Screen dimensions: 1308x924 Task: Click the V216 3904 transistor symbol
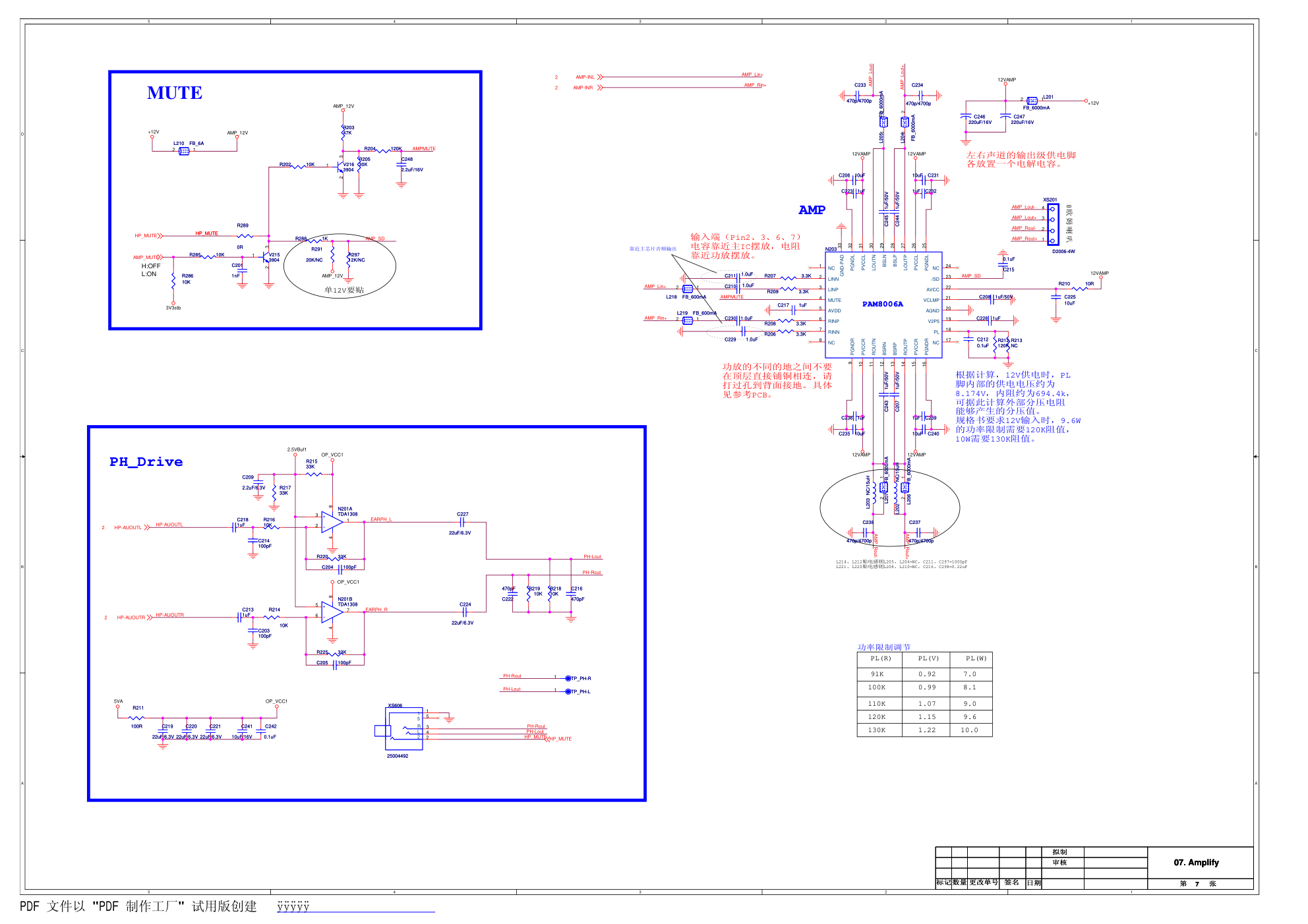[x=341, y=167]
